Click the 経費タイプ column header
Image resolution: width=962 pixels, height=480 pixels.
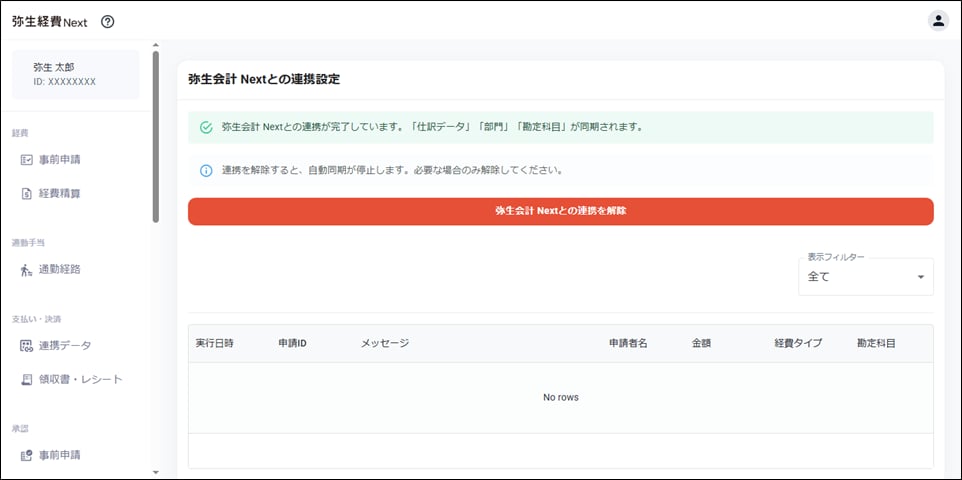click(x=798, y=344)
